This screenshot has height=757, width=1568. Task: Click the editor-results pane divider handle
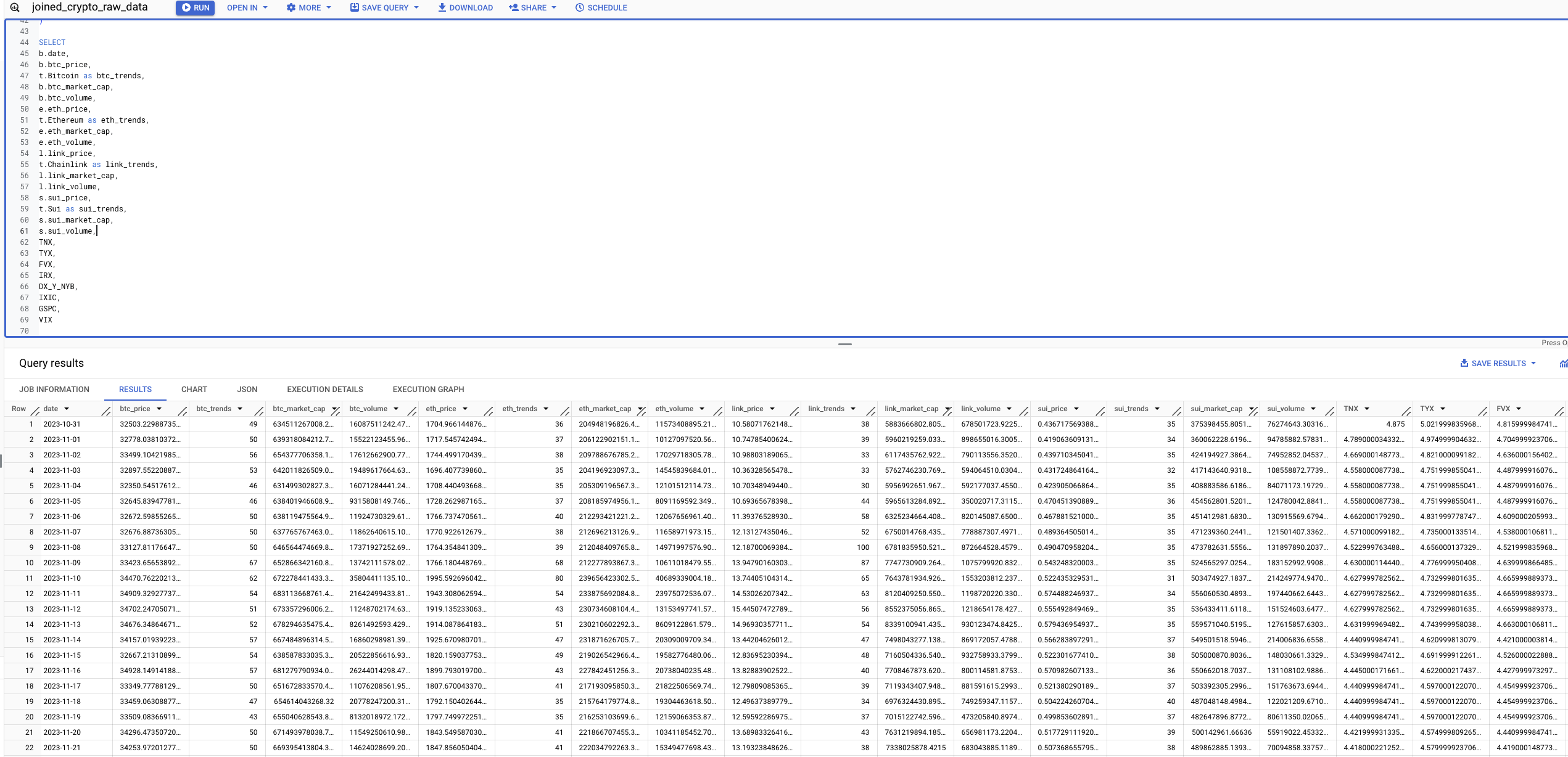(845, 344)
